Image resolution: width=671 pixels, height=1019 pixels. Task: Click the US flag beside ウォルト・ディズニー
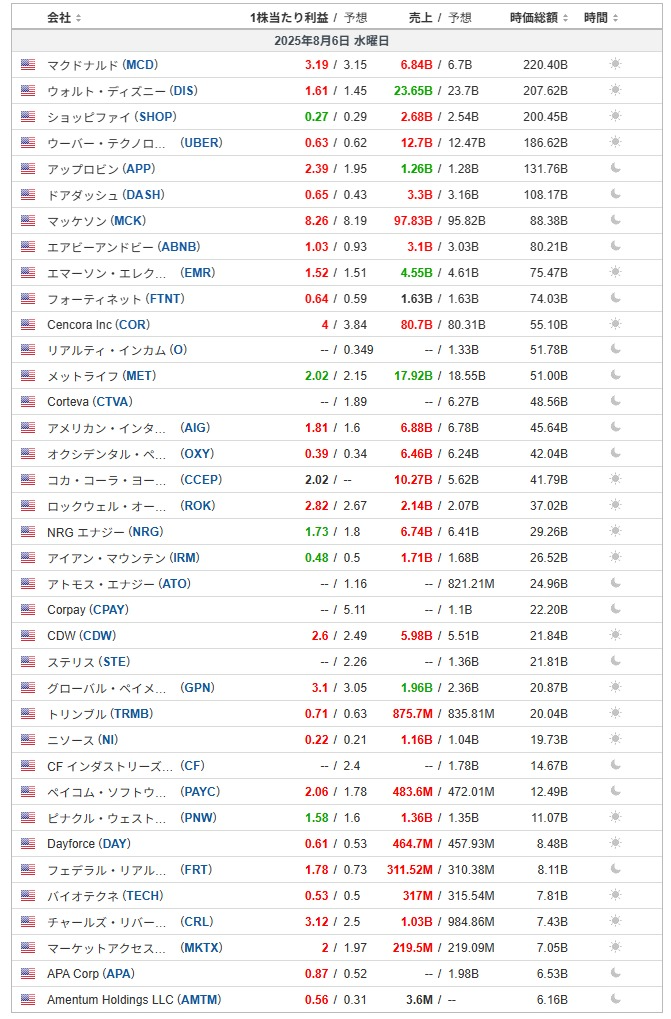(x=28, y=90)
